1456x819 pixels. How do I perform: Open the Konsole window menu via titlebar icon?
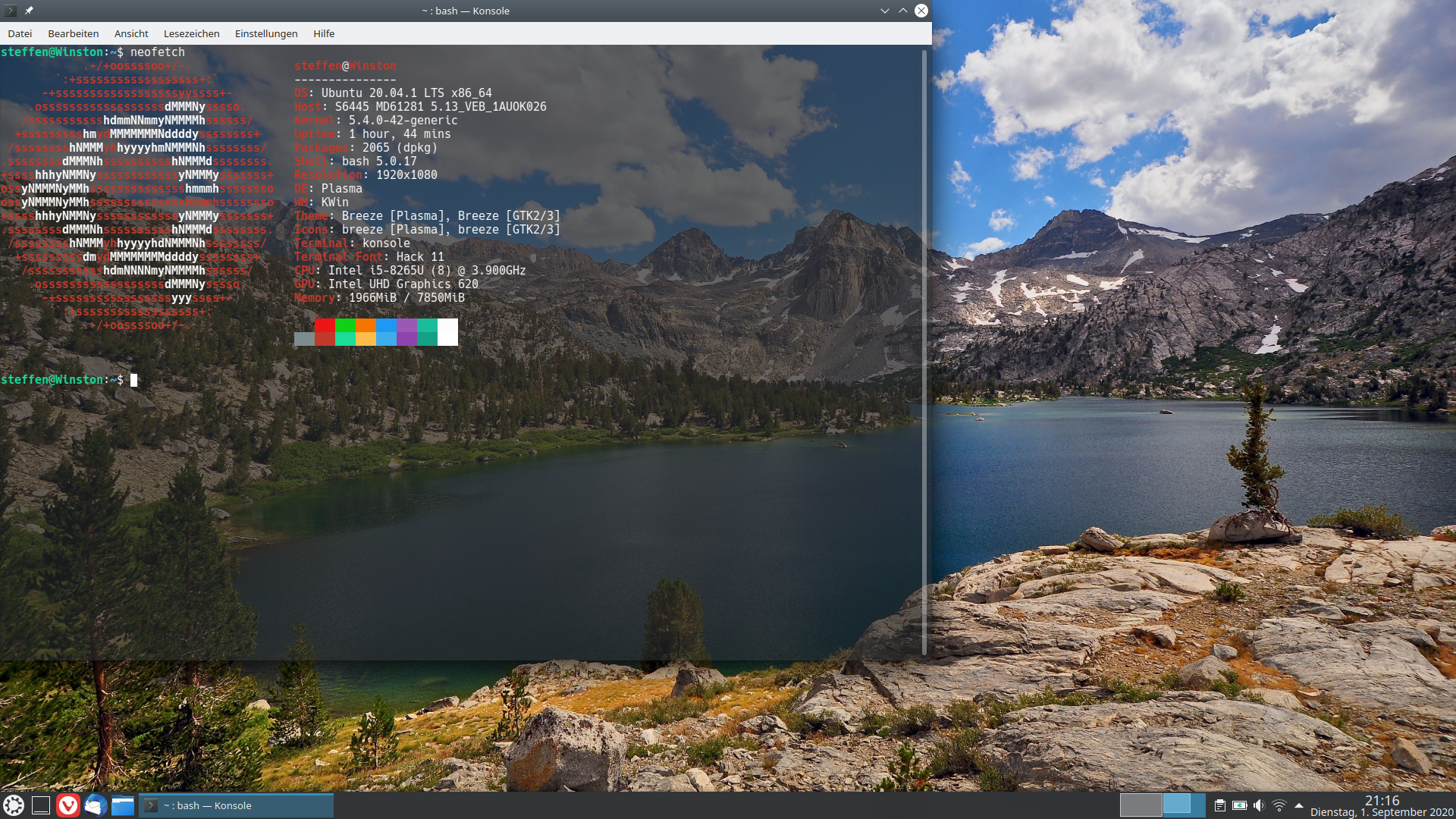tap(11, 11)
